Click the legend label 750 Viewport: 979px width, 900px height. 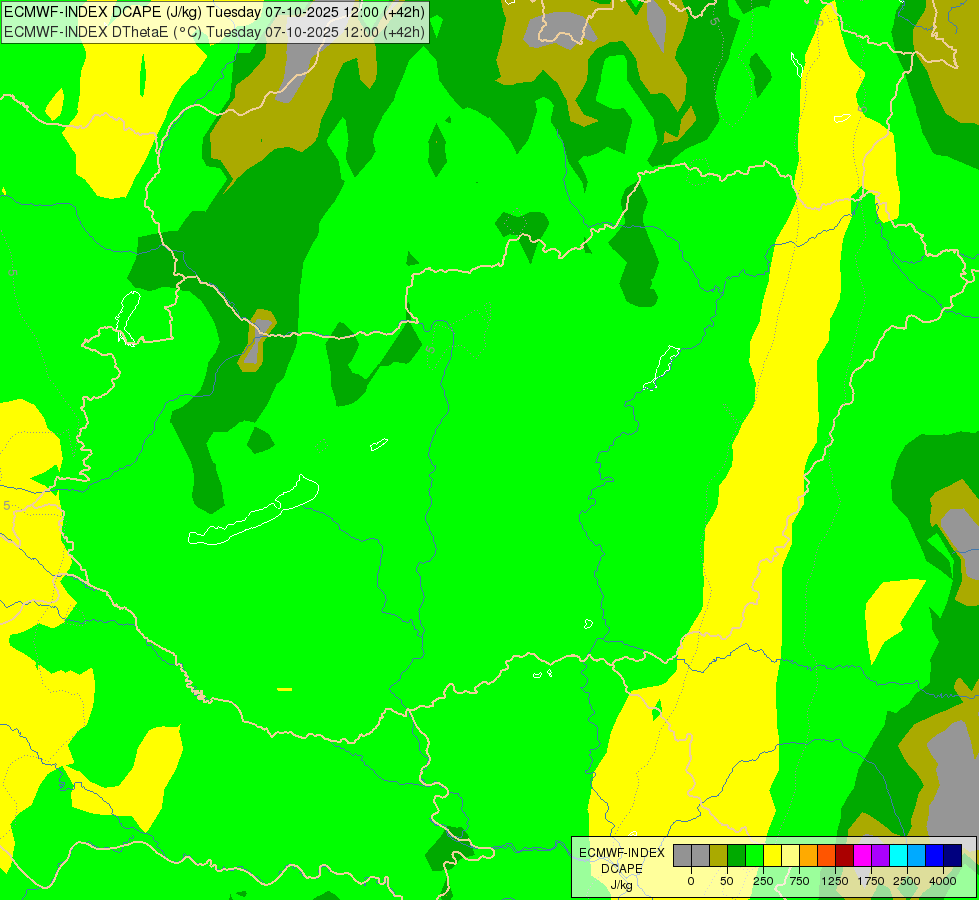click(799, 881)
